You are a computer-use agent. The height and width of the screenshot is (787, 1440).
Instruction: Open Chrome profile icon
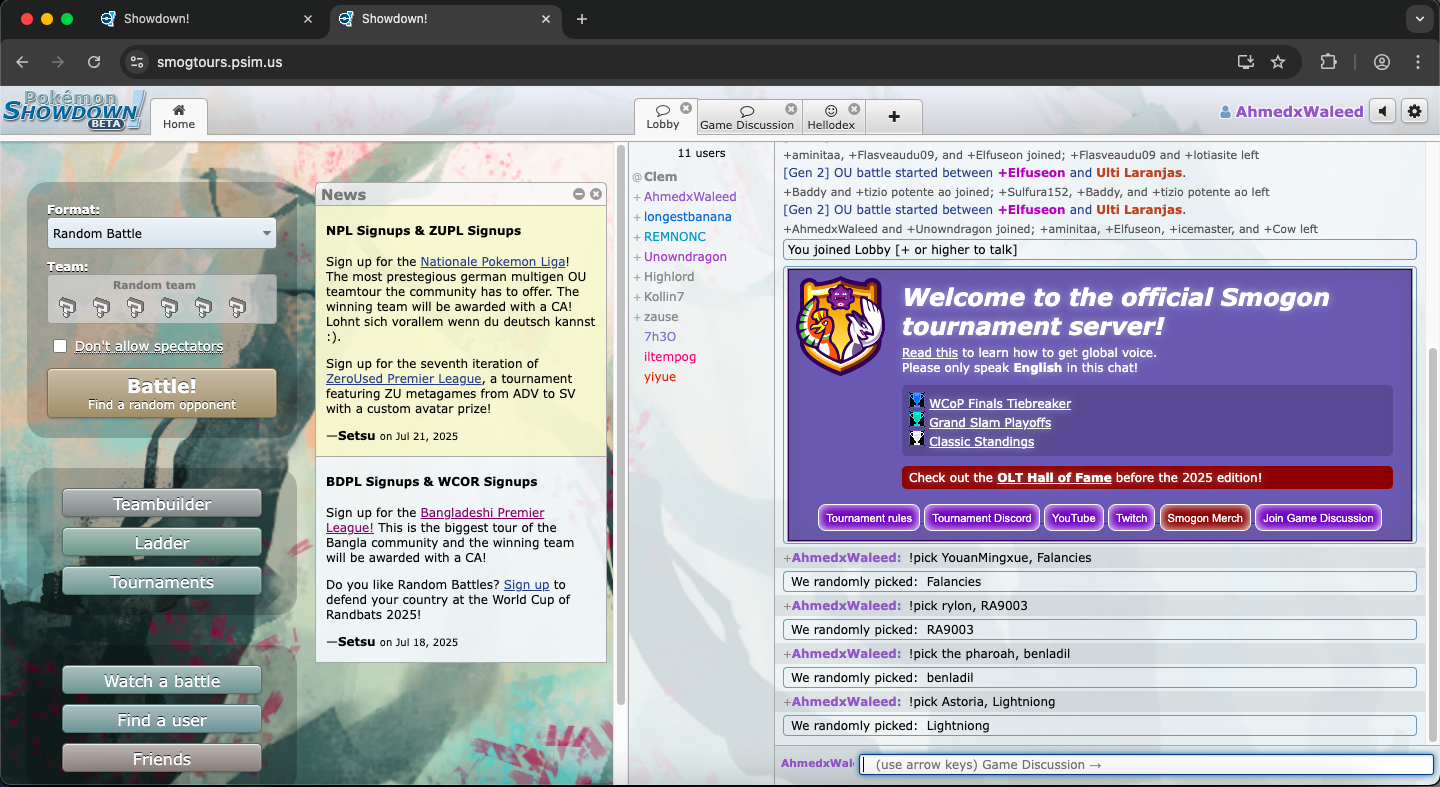pyautogui.click(x=1382, y=62)
